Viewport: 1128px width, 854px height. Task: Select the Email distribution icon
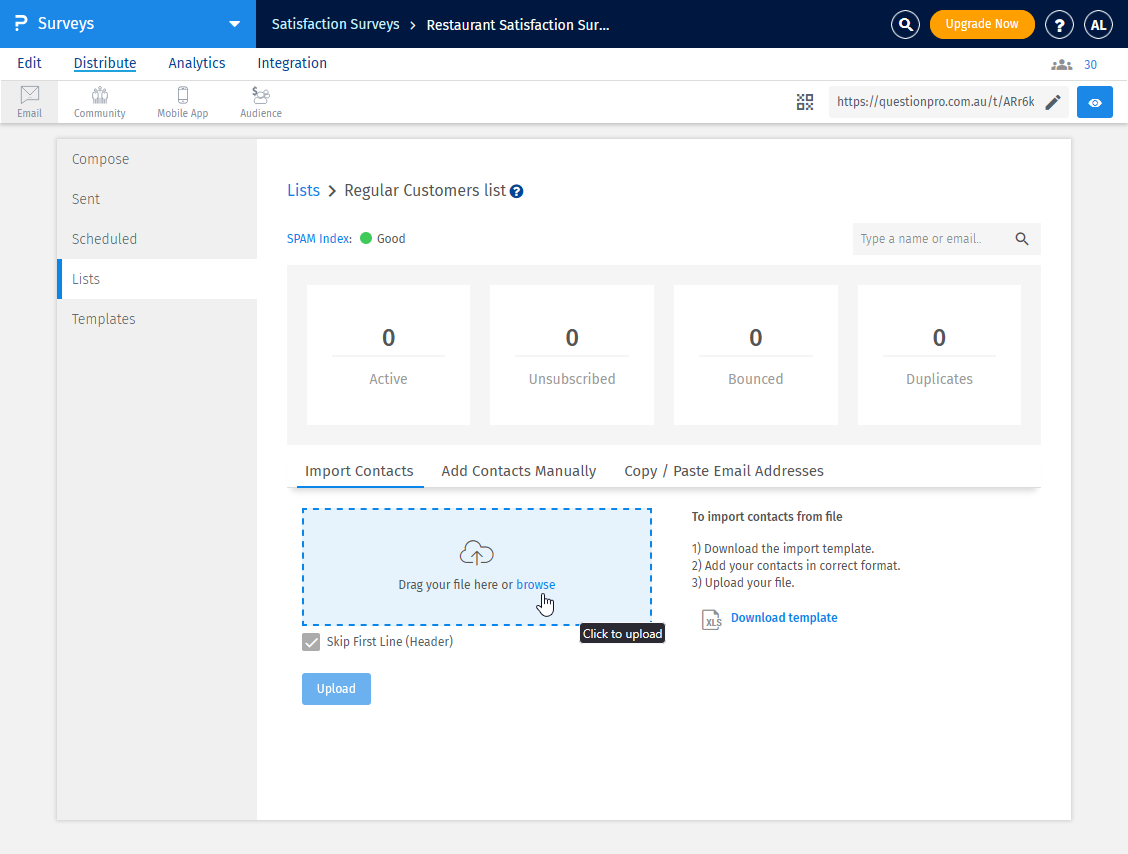click(29, 102)
